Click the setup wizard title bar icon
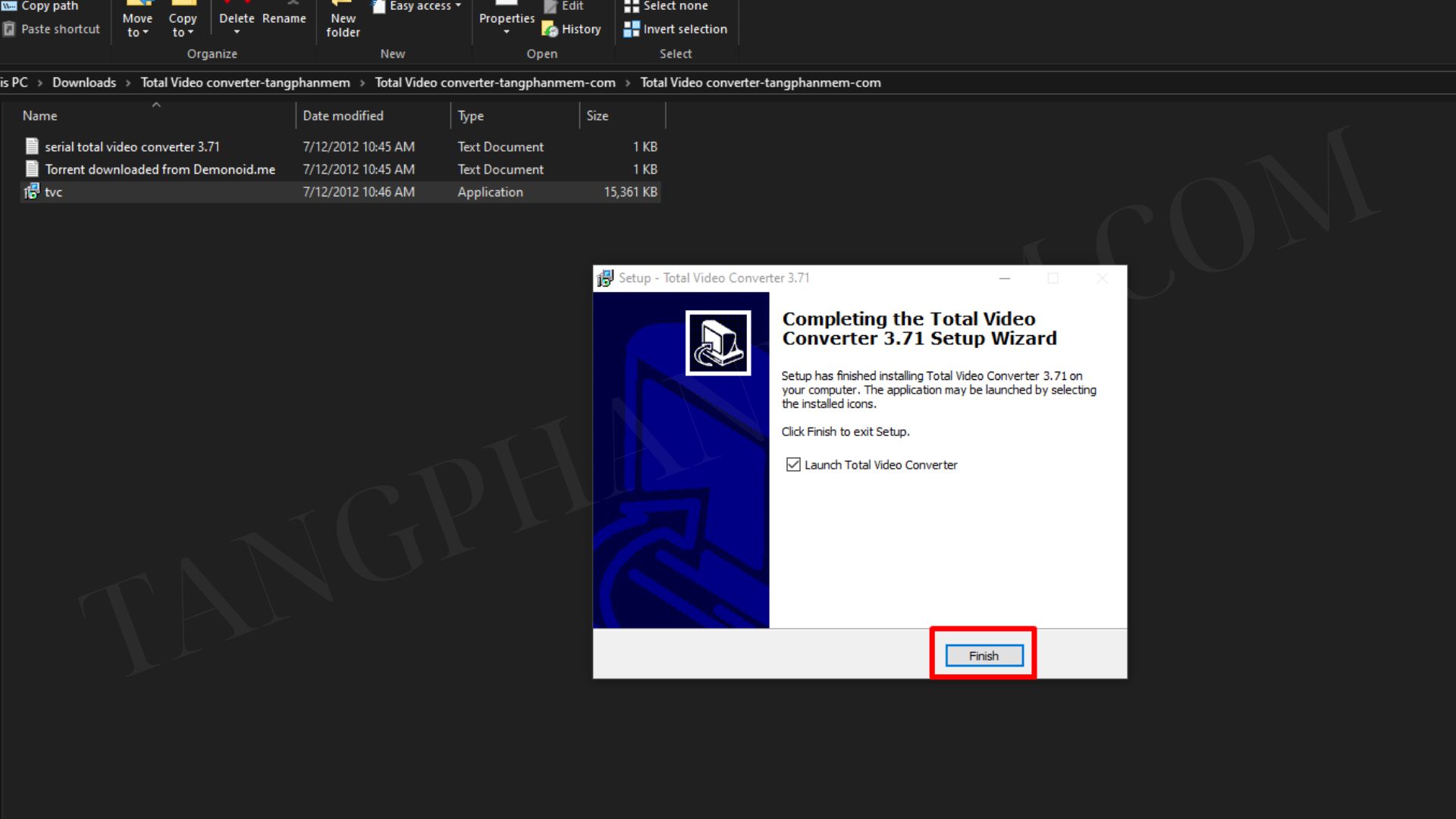This screenshot has width=1456, height=819. click(604, 278)
